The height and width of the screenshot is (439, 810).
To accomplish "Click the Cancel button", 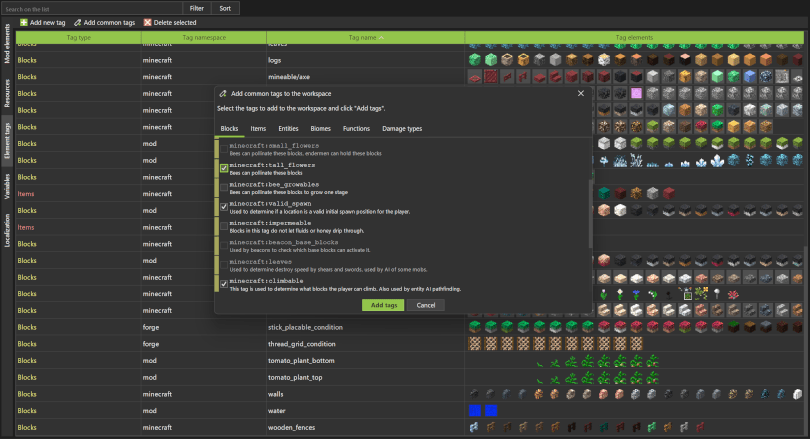I will 426,305.
